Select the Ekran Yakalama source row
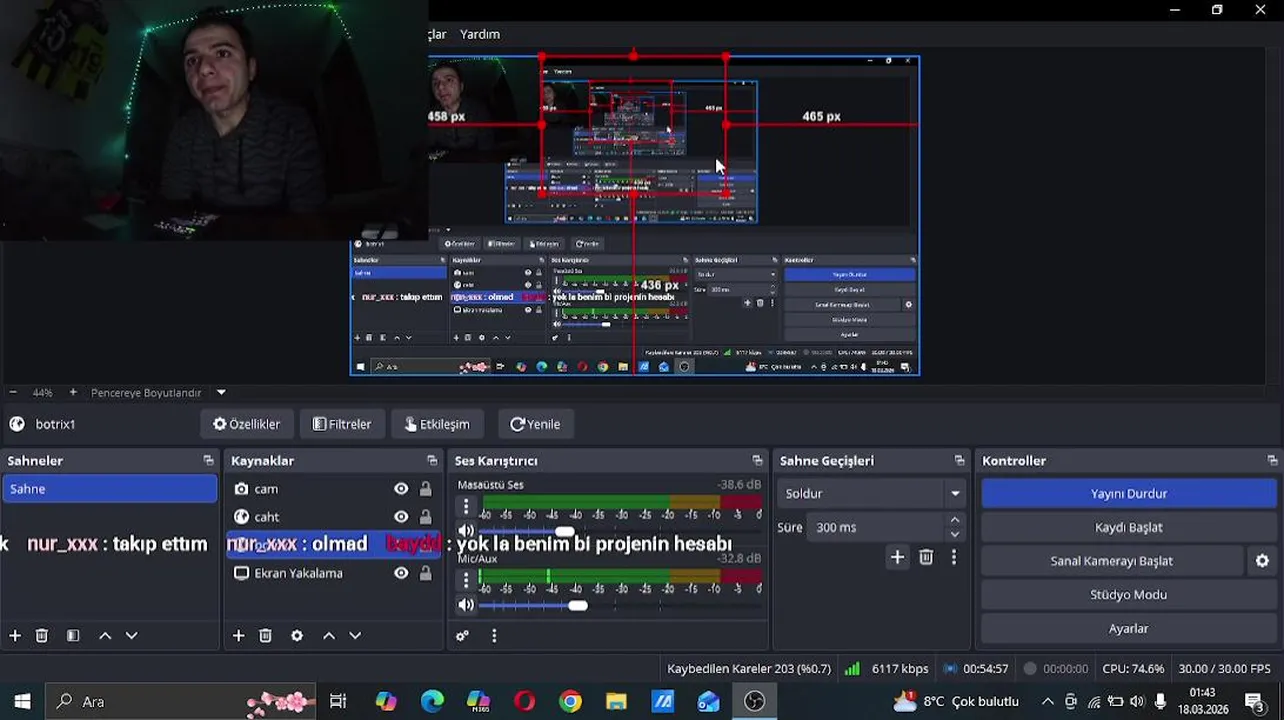Screen dimensions: 1284x720 coord(332,573)
